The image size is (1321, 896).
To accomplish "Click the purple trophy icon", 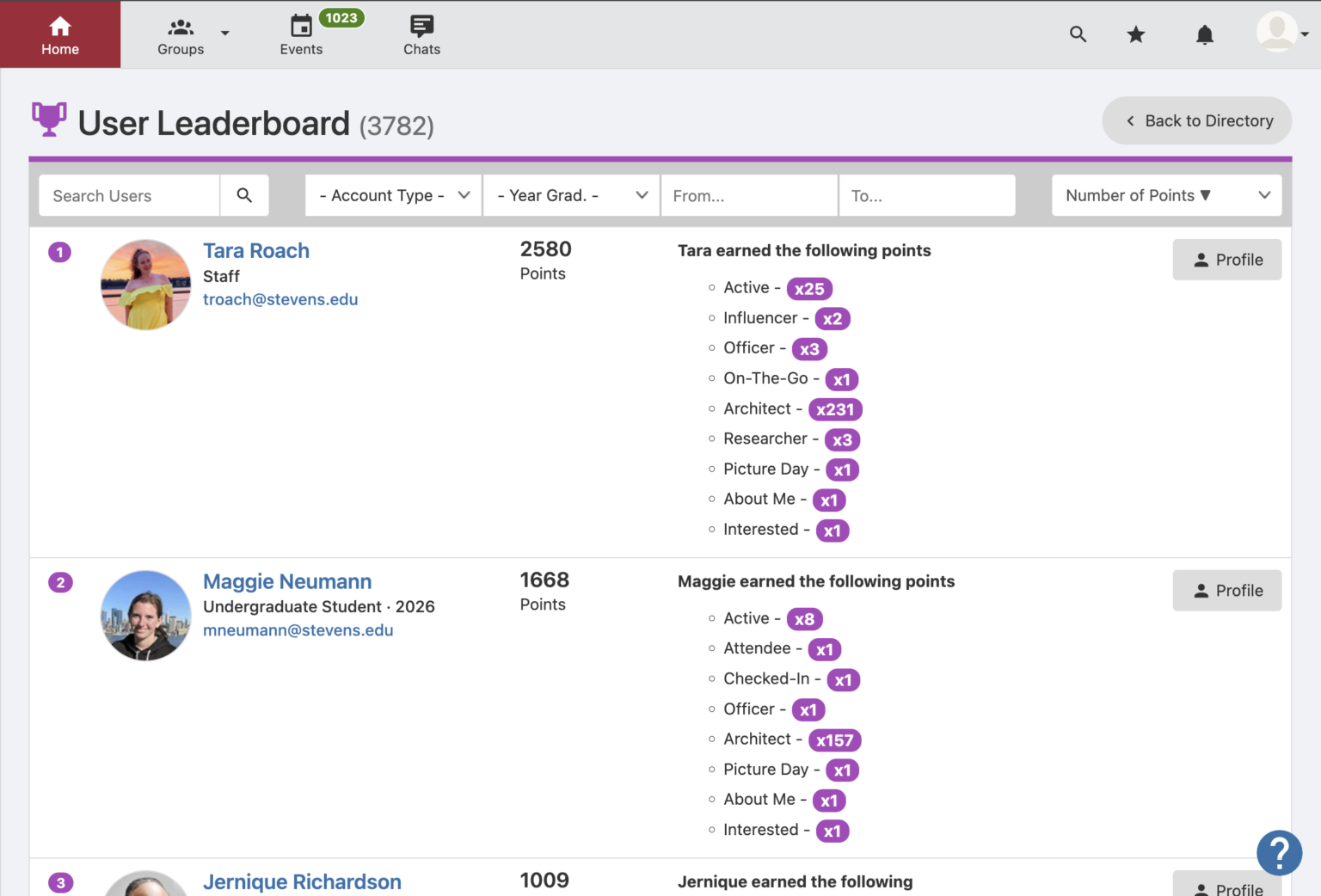I will click(49, 120).
